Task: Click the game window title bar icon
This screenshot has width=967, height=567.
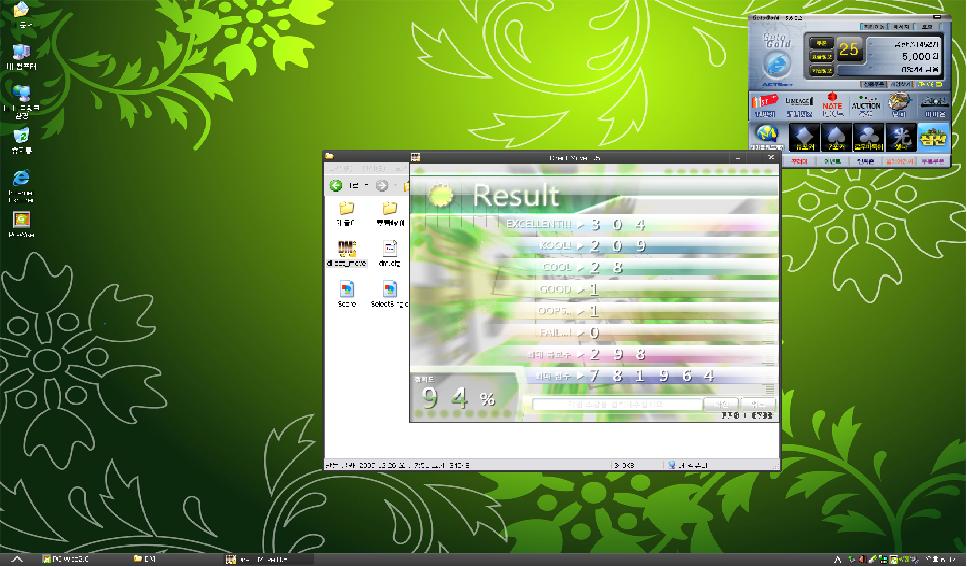Action: tap(416, 158)
